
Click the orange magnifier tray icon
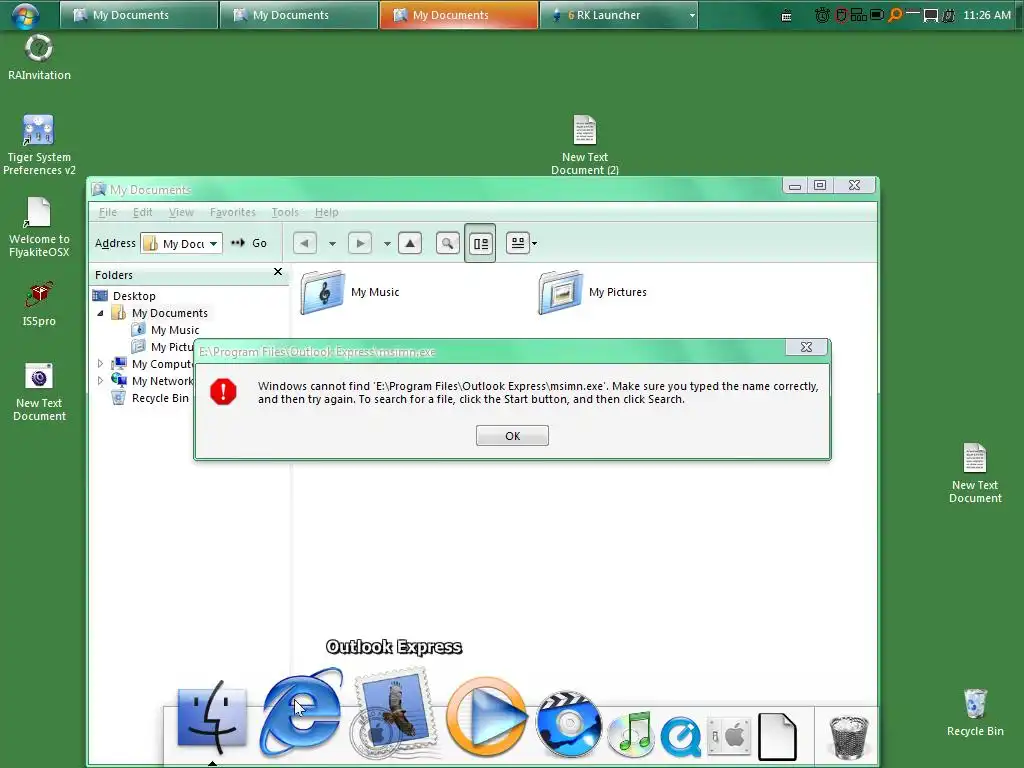(x=895, y=14)
